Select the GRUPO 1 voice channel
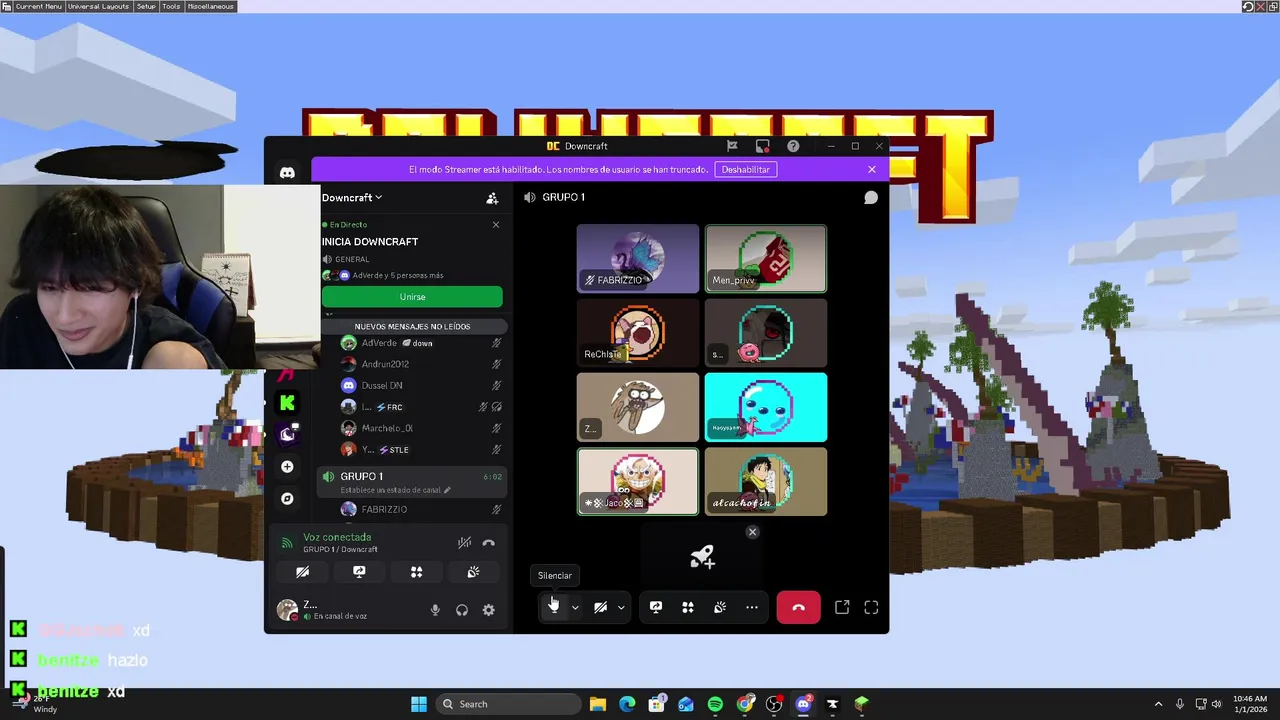This screenshot has width=1280, height=720. pyautogui.click(x=412, y=481)
